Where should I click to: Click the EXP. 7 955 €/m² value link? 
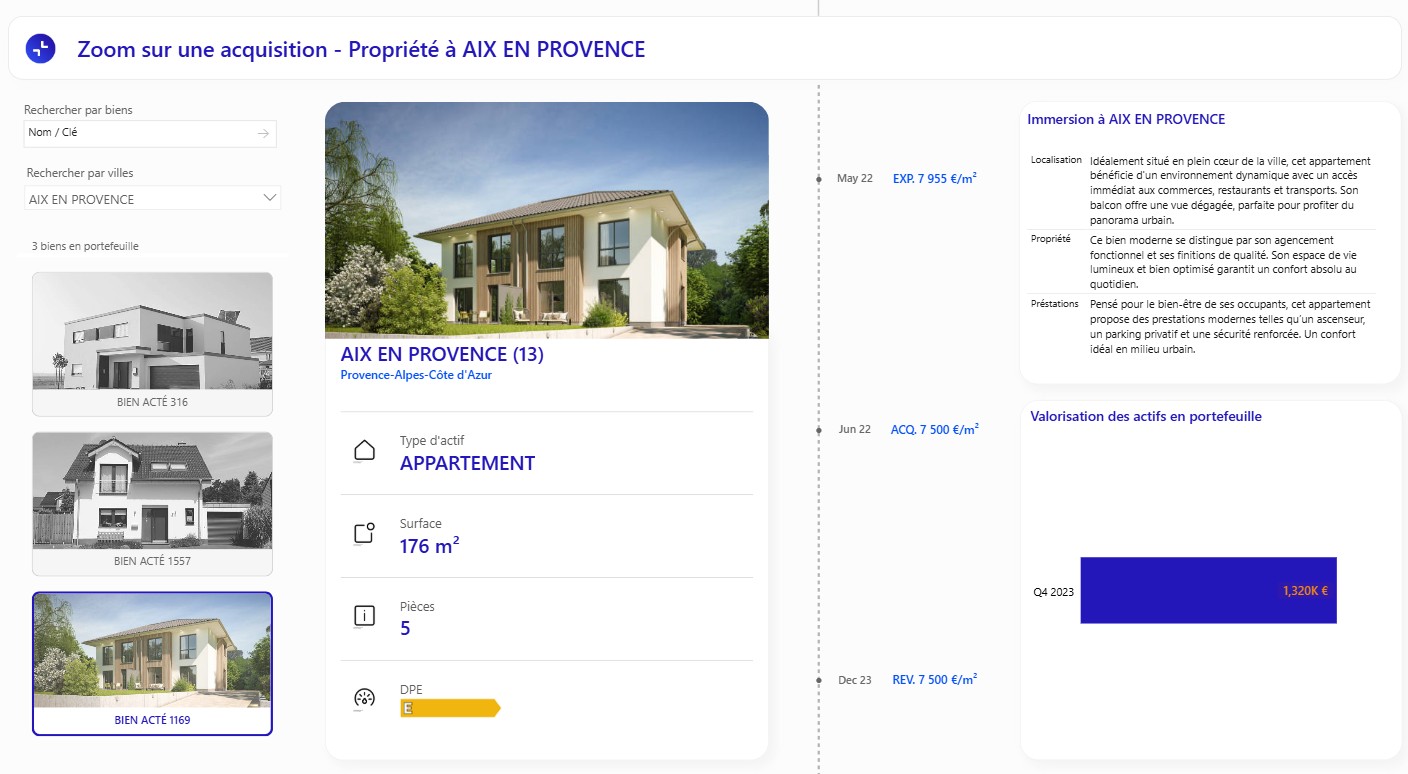(935, 178)
